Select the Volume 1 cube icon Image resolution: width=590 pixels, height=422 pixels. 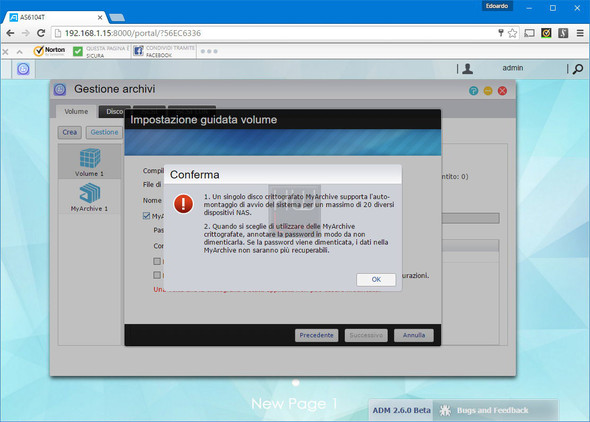click(x=90, y=158)
